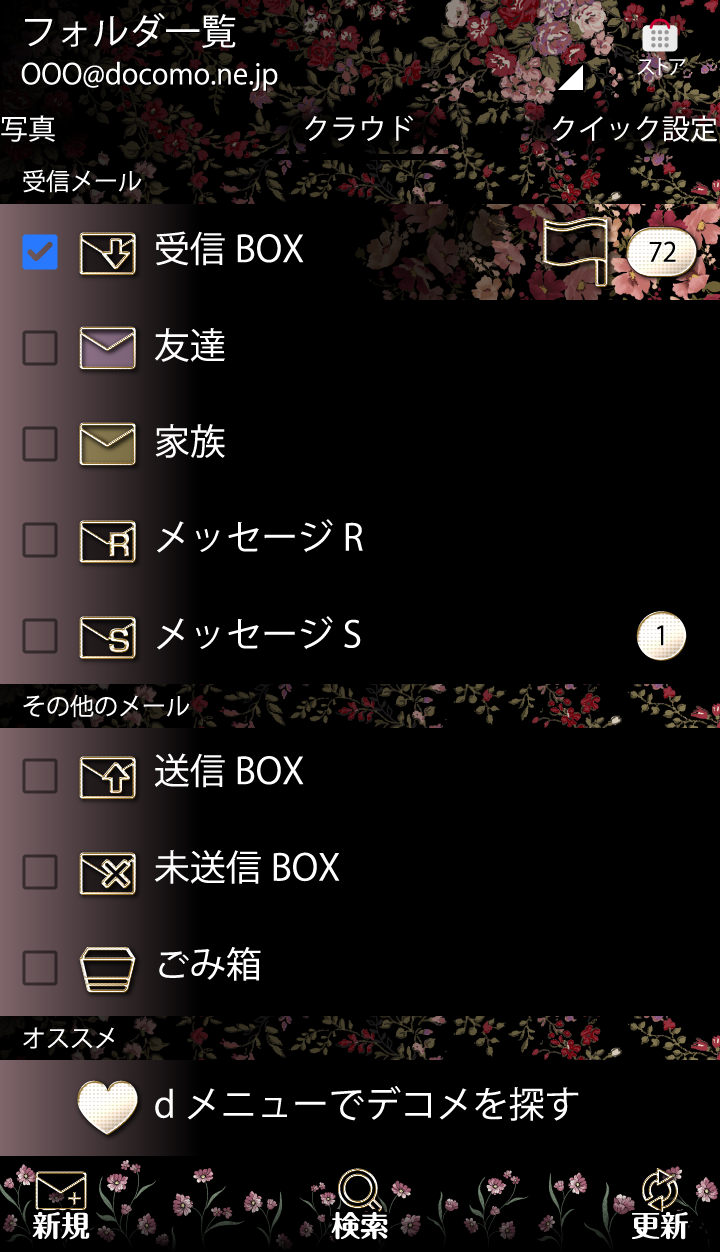Viewport: 720px width, 1252px height.
Task: Switch to the 写真 tab
Action: 28,129
